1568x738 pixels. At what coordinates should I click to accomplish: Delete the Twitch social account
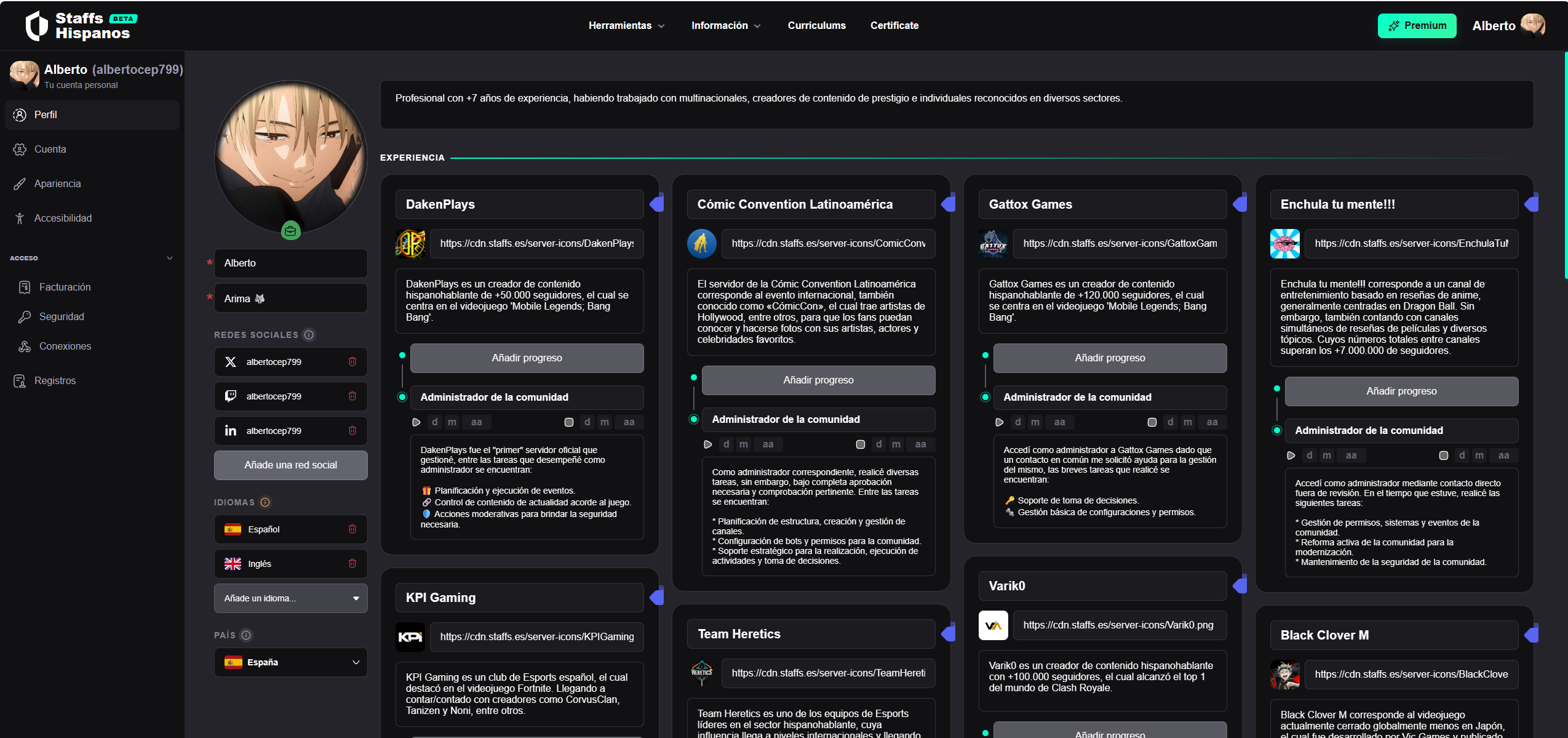352,396
